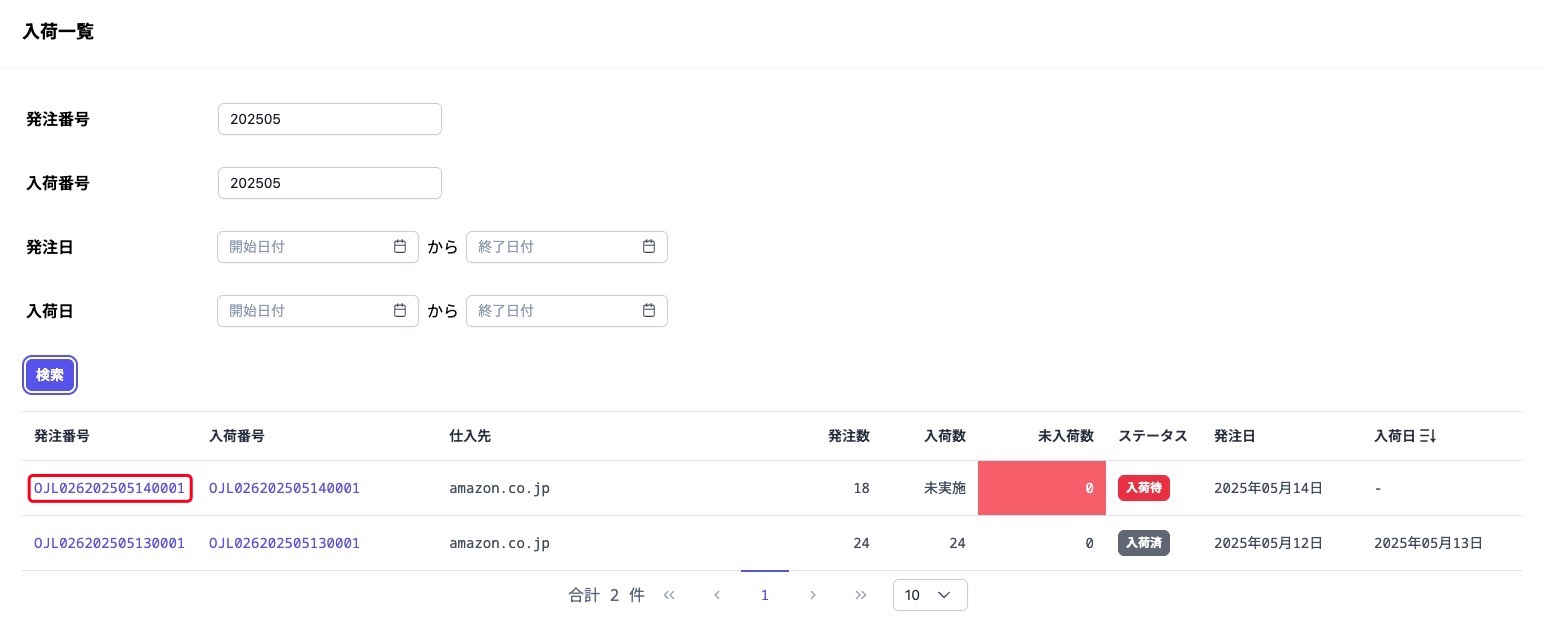Click the sort icon beside 入荷日 header

(x=1428, y=436)
